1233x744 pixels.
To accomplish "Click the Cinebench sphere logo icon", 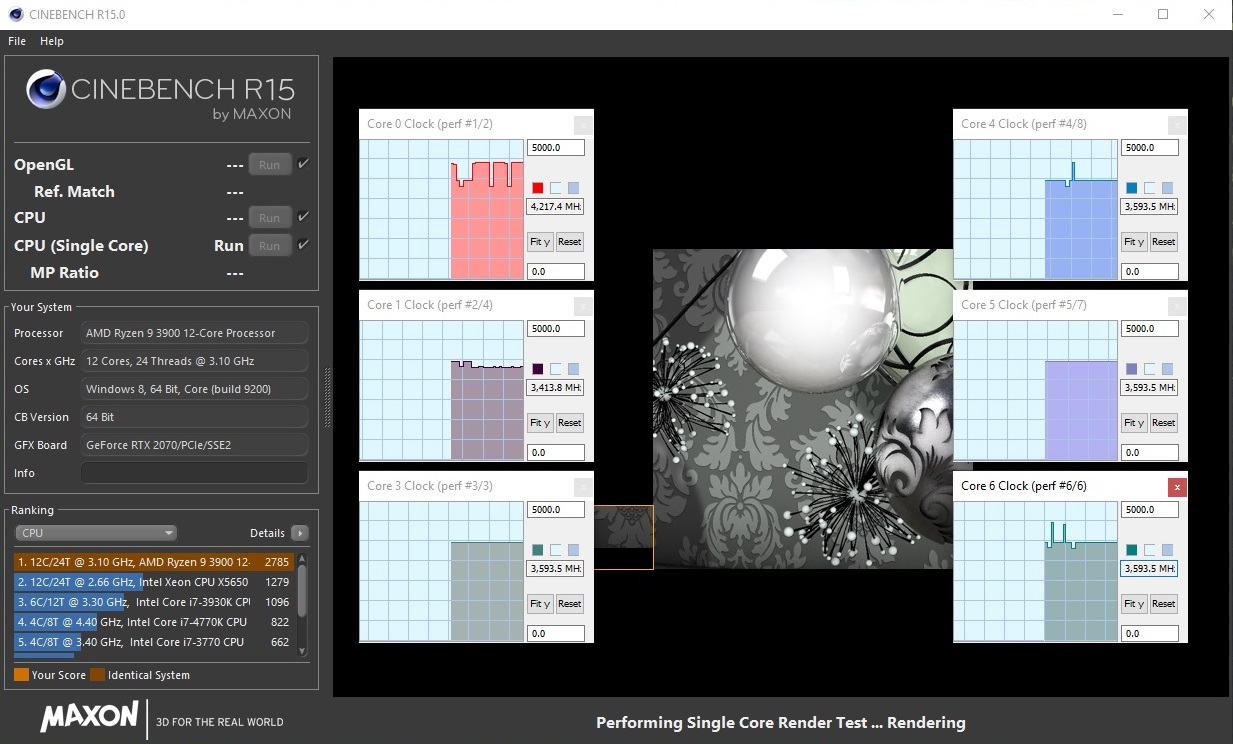I will [47, 90].
